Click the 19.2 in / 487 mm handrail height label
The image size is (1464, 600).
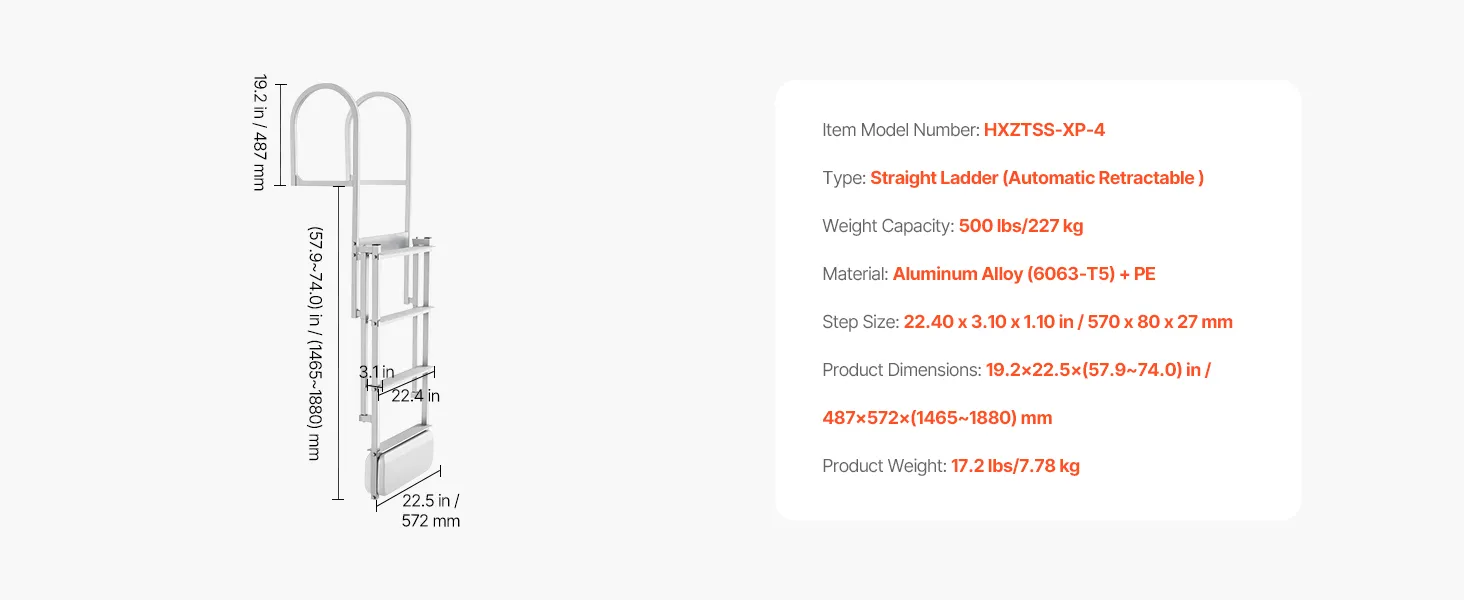[x=259, y=132]
